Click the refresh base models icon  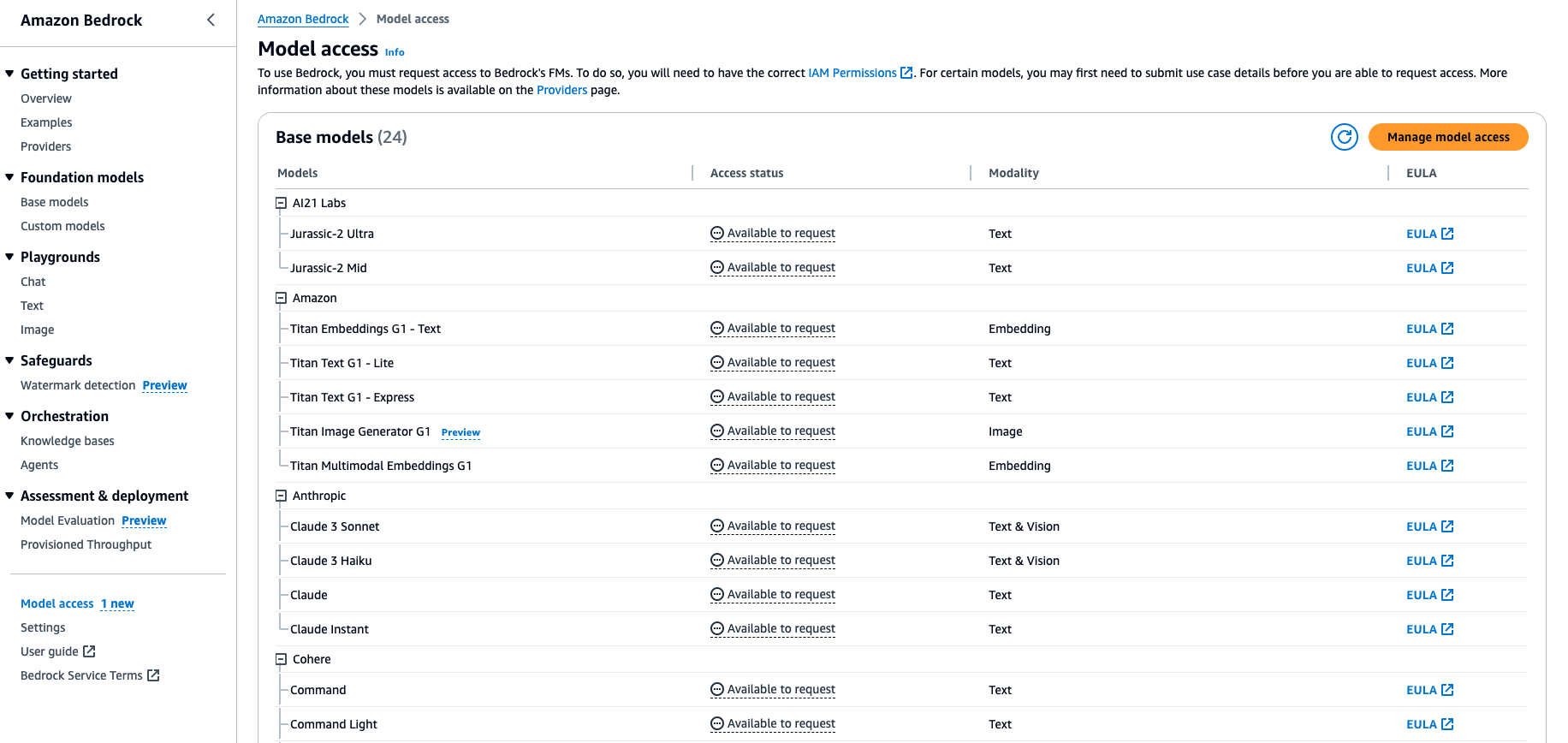point(1344,137)
